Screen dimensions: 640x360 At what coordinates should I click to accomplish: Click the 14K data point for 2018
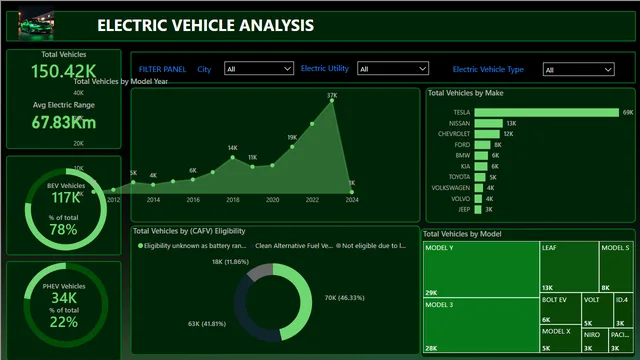coord(233,157)
